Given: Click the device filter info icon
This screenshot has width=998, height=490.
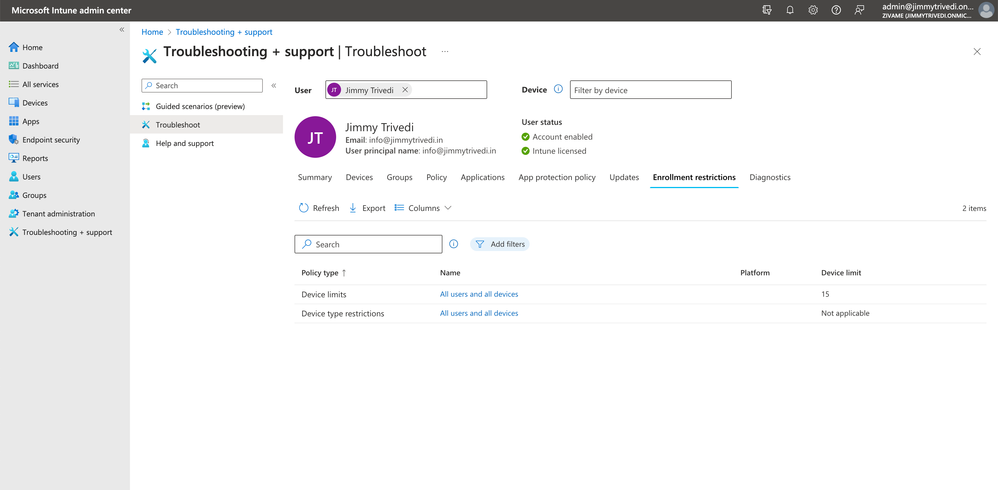Looking at the screenshot, I should pyautogui.click(x=558, y=90).
